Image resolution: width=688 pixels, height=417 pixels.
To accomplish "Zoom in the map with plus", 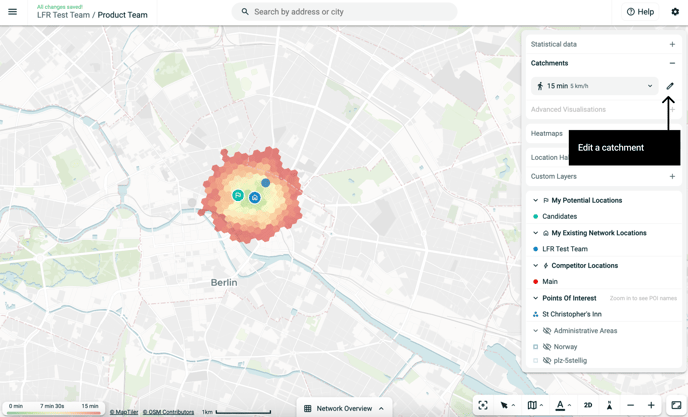I will click(651, 405).
